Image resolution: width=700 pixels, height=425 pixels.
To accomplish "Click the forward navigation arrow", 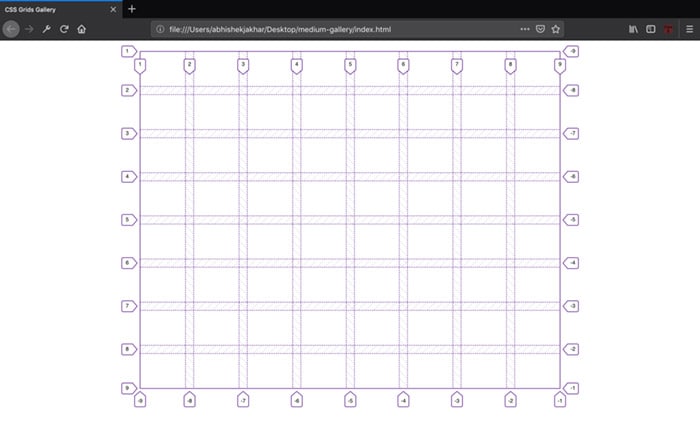I will pos(29,29).
